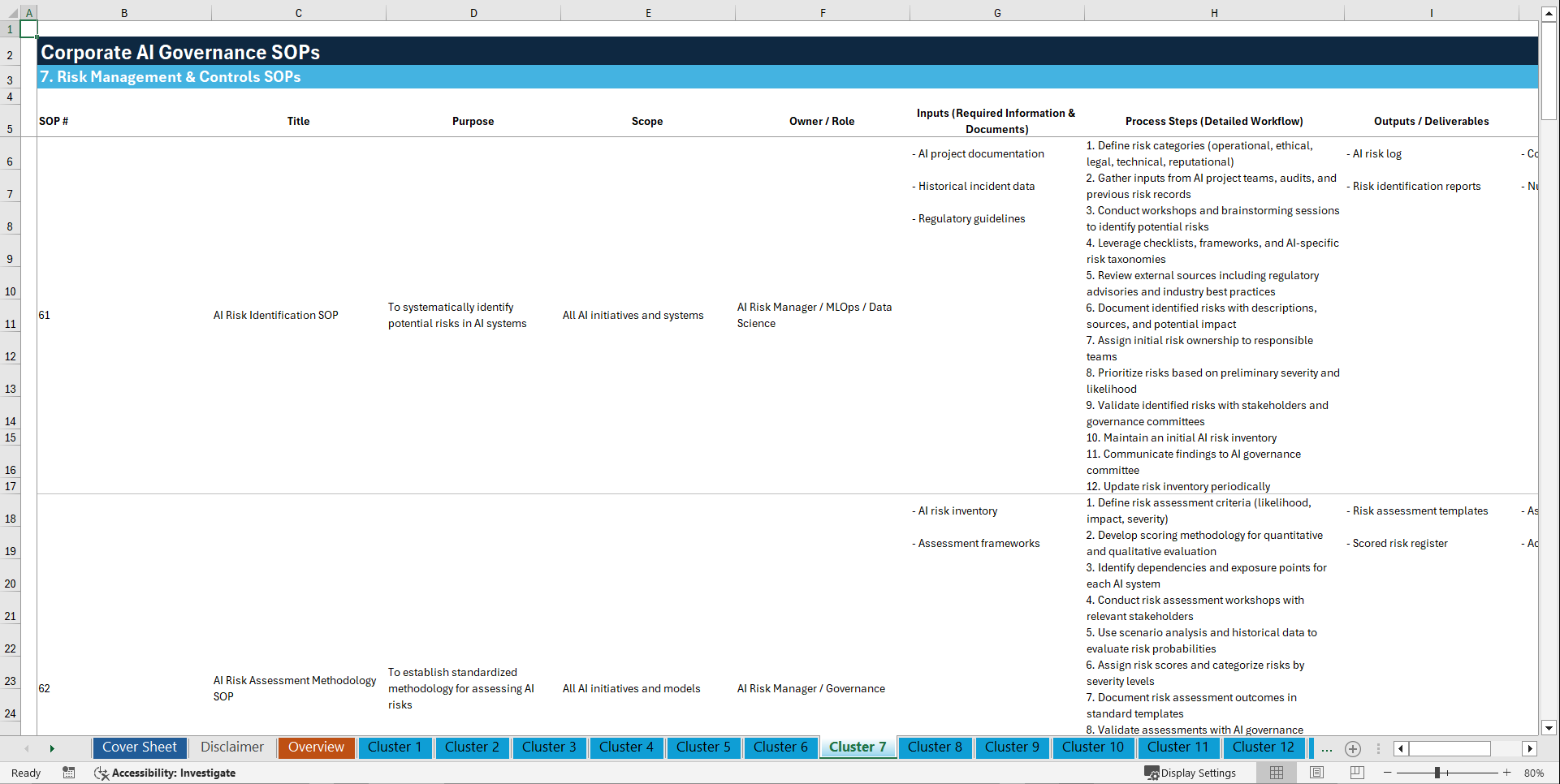This screenshot has width=1560, height=784.
Task: Switch to the Cluster 12 tab
Action: 1264,747
